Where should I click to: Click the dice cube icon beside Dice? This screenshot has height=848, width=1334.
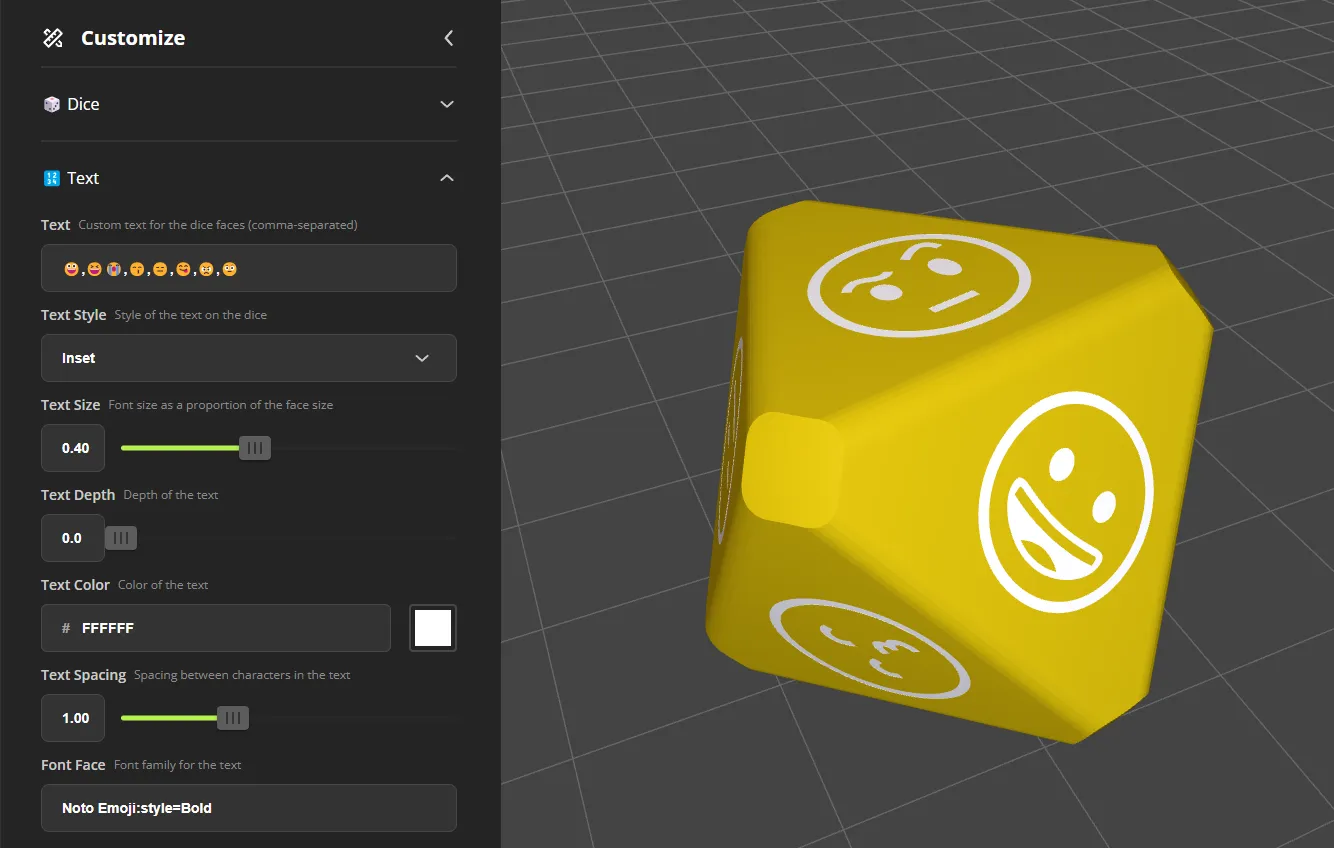(x=51, y=103)
